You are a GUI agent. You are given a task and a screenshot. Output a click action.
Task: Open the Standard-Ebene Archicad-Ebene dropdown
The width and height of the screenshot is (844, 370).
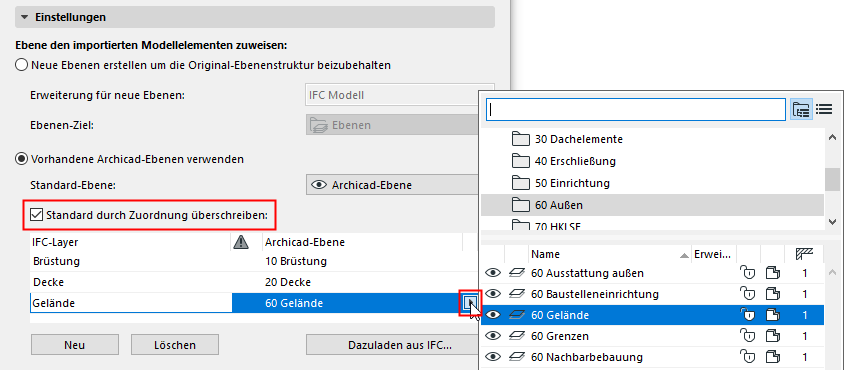pyautogui.click(x=392, y=185)
